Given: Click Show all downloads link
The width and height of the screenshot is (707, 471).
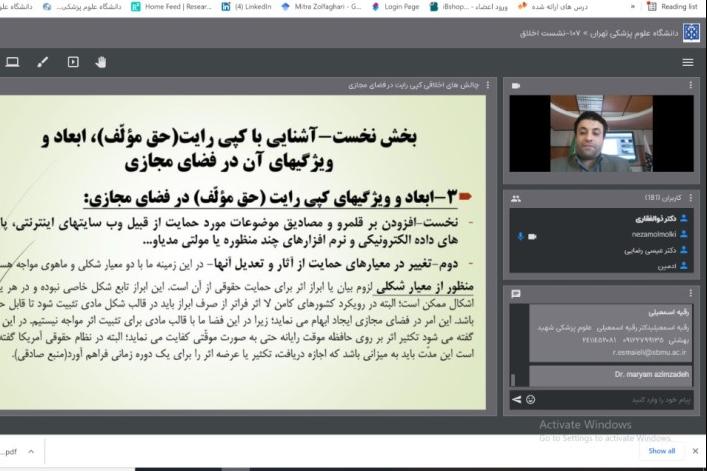Looking at the screenshot, I should (662, 451).
